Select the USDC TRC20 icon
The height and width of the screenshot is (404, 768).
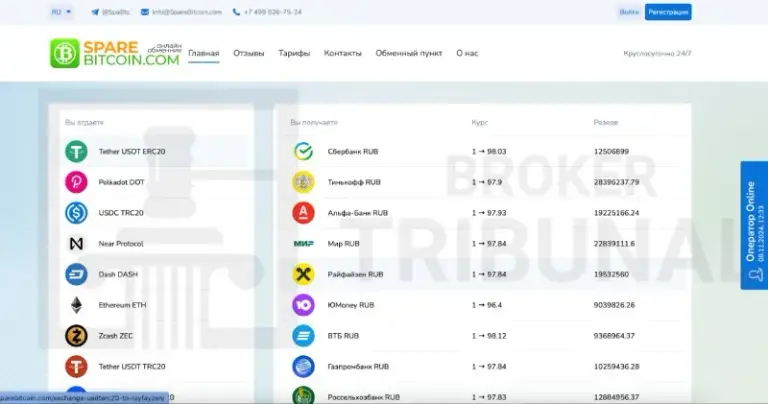[76, 213]
